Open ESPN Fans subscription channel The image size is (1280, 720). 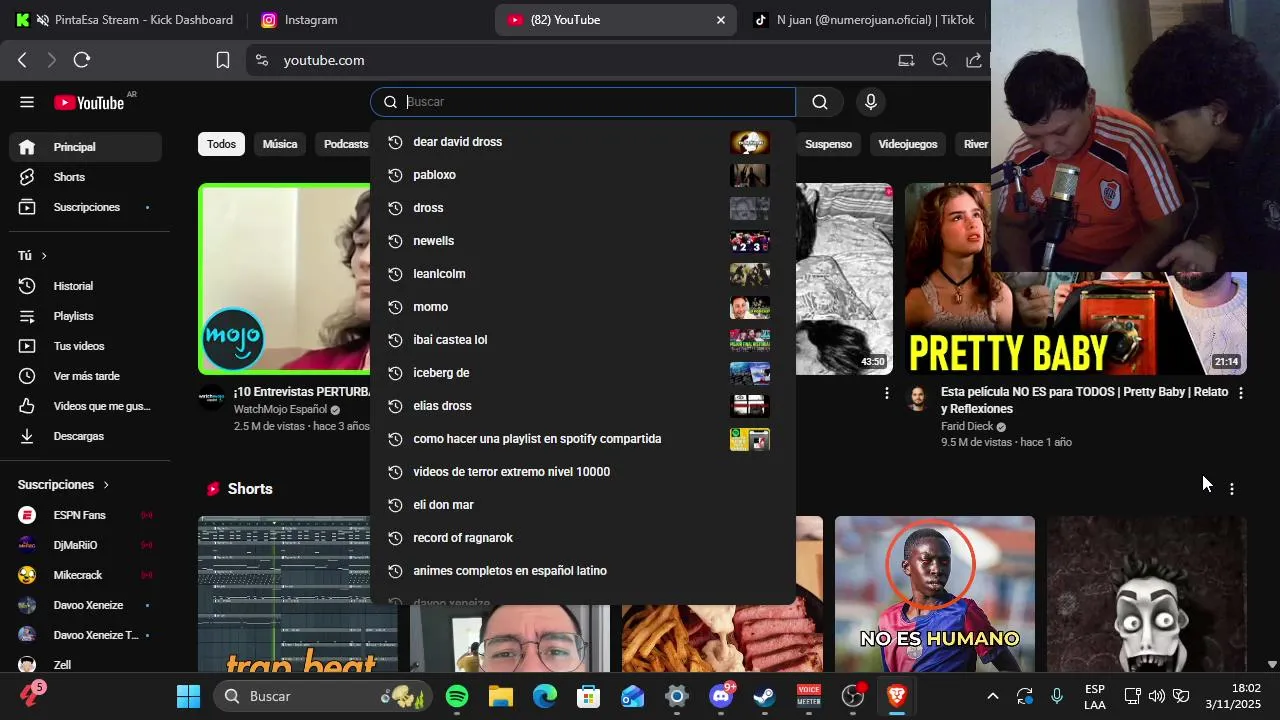(86, 515)
